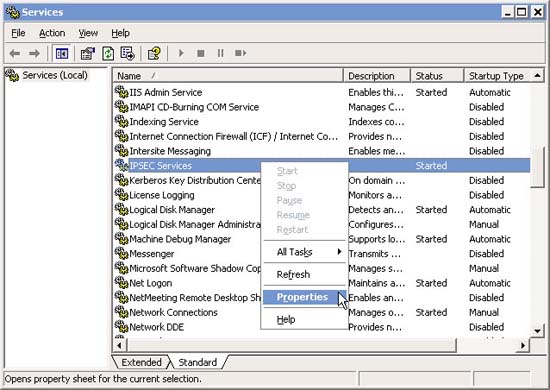The height and width of the screenshot is (390, 550).
Task: Select the NetMeeting Remote Desktop Sharing row
Action: point(321,297)
